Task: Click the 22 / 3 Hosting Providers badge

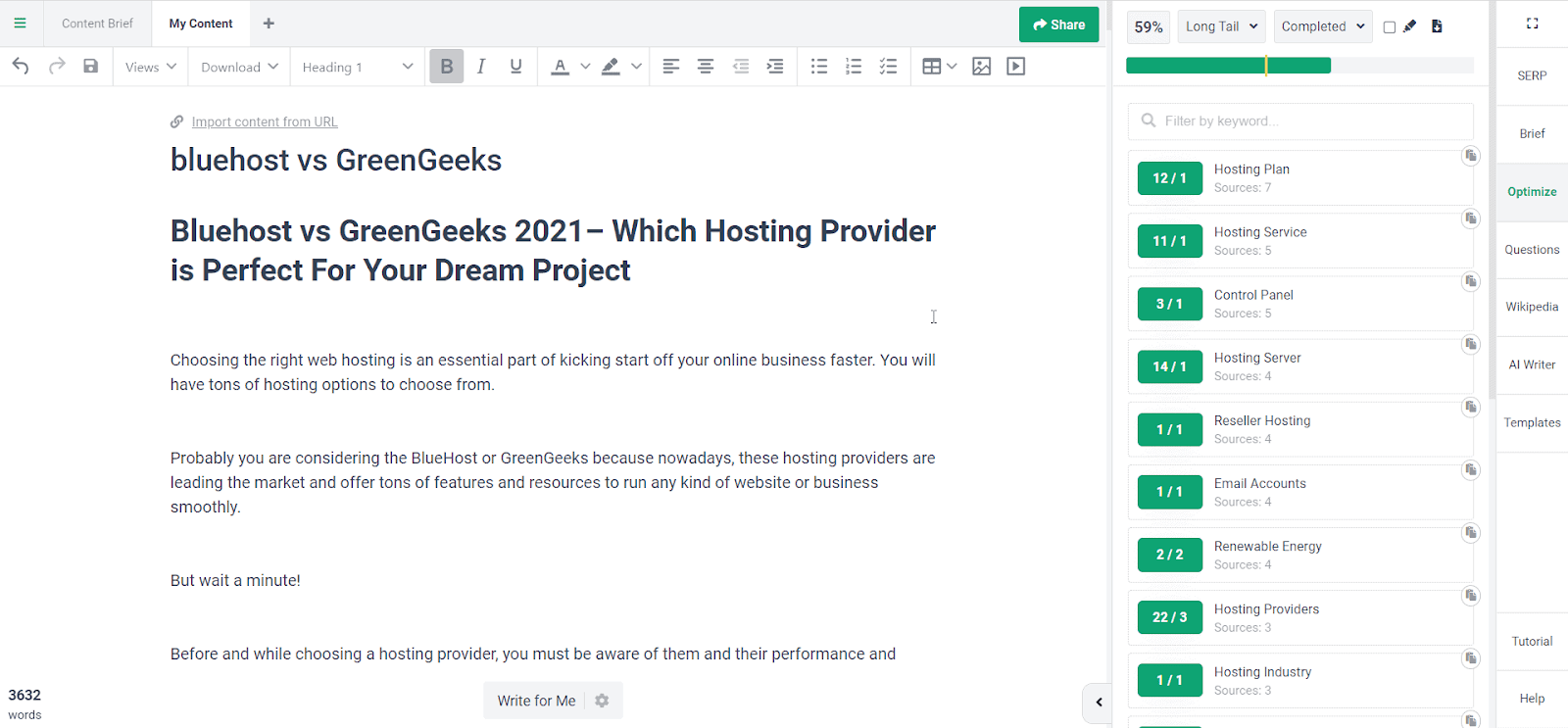Action: click(x=1169, y=617)
